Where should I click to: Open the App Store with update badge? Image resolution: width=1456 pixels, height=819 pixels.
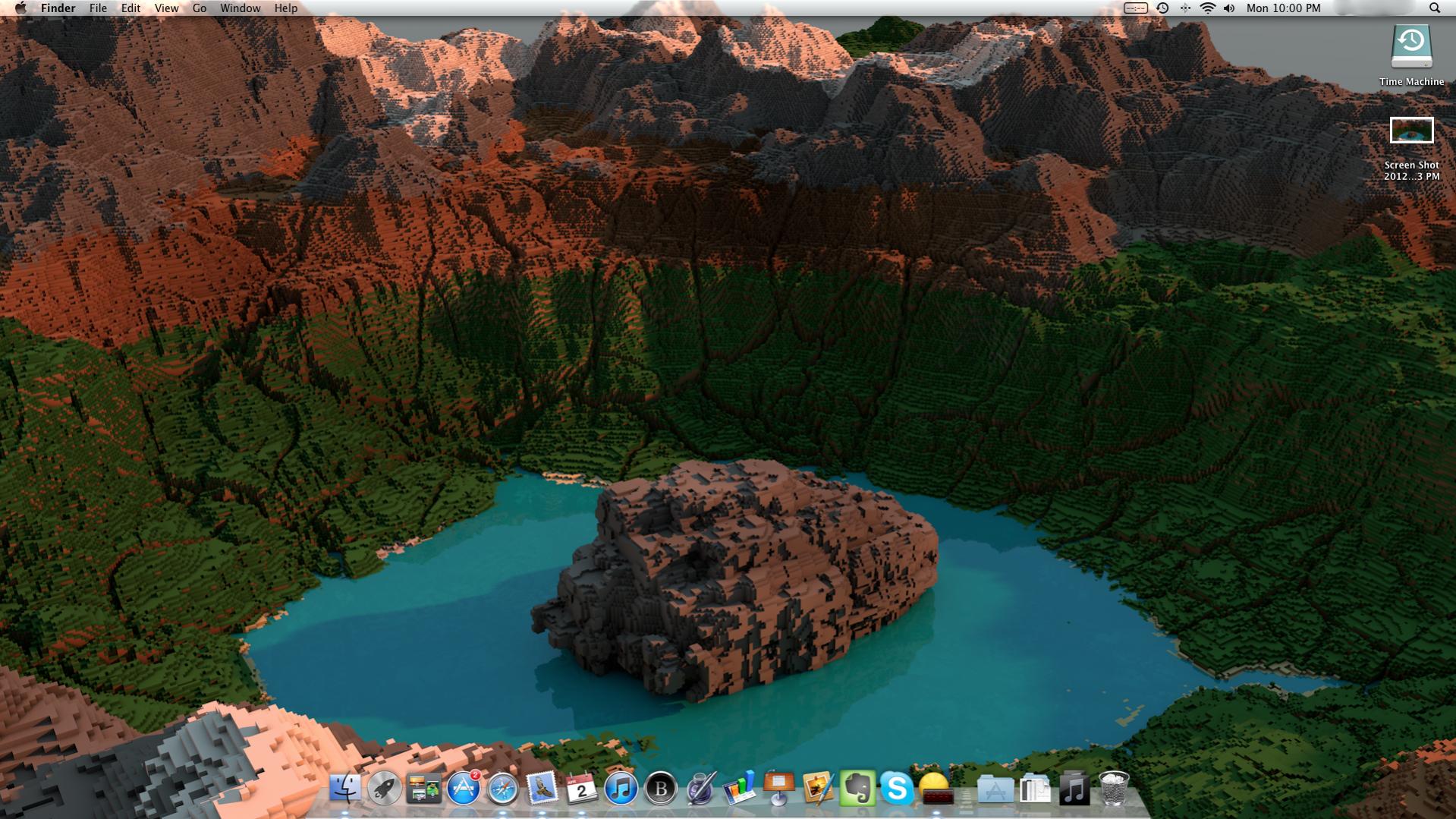(x=464, y=789)
